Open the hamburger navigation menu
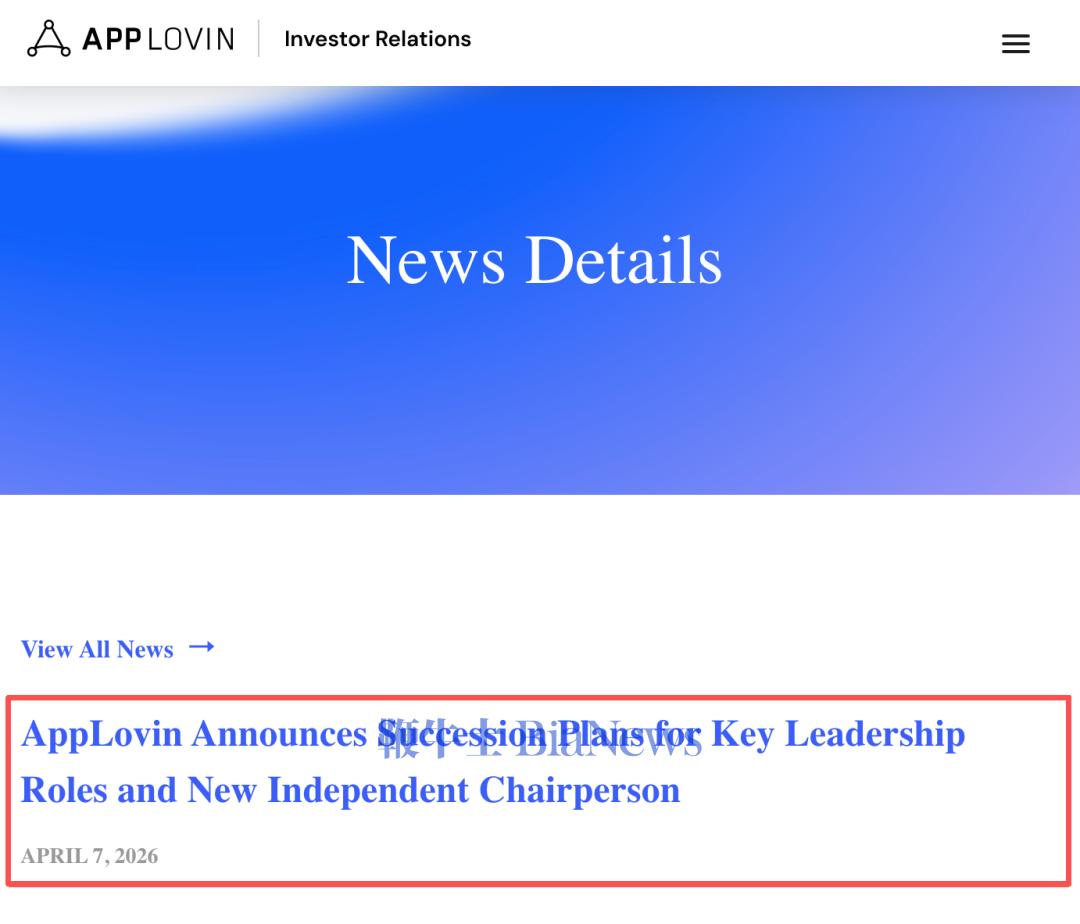Viewport: 1080px width, 924px height. (x=1015, y=44)
